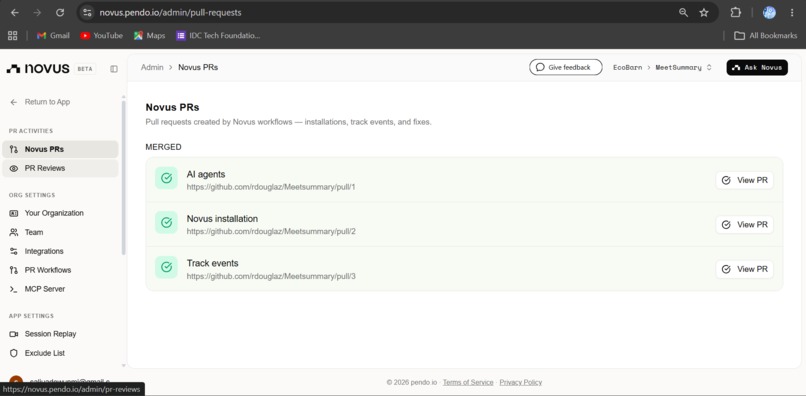The height and width of the screenshot is (396, 806).
Task: Reload the page
Action: tap(60, 12)
